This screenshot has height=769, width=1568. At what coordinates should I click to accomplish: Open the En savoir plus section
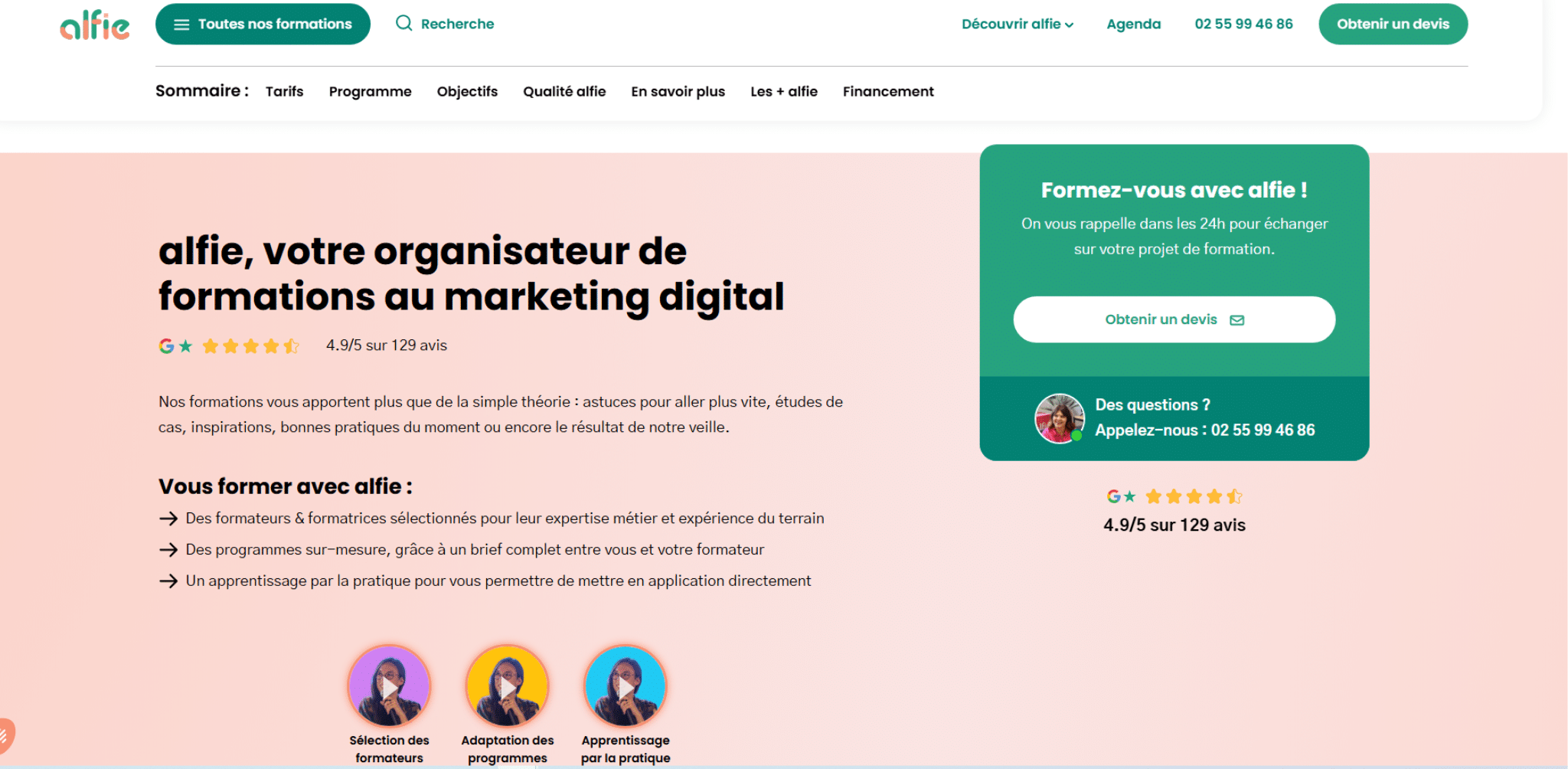pos(678,91)
